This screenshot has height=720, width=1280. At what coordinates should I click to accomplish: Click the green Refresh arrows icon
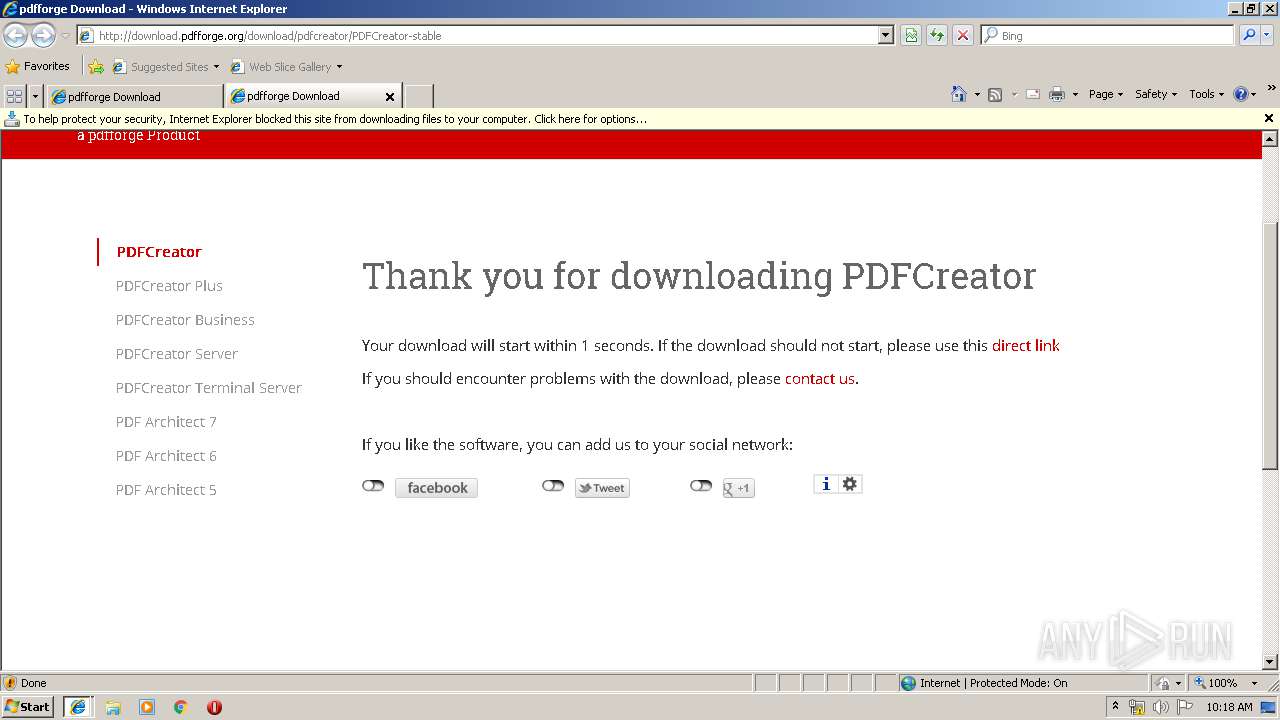[937, 35]
